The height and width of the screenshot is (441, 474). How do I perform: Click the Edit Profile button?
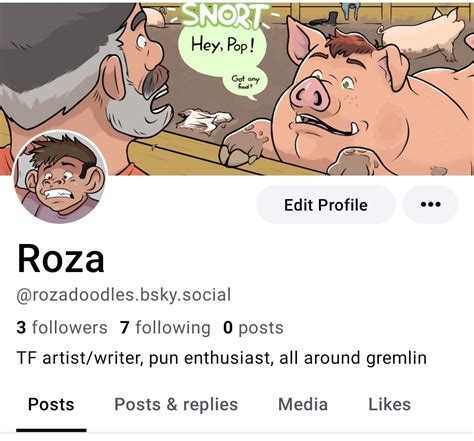coord(326,204)
